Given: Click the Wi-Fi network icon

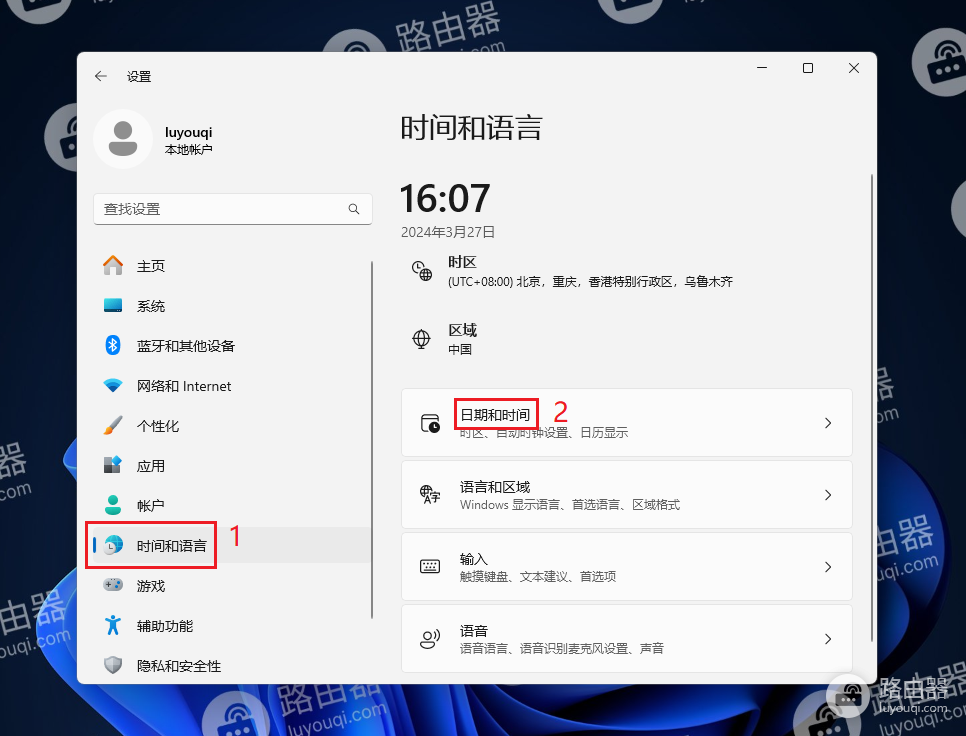Looking at the screenshot, I should coord(113,386).
